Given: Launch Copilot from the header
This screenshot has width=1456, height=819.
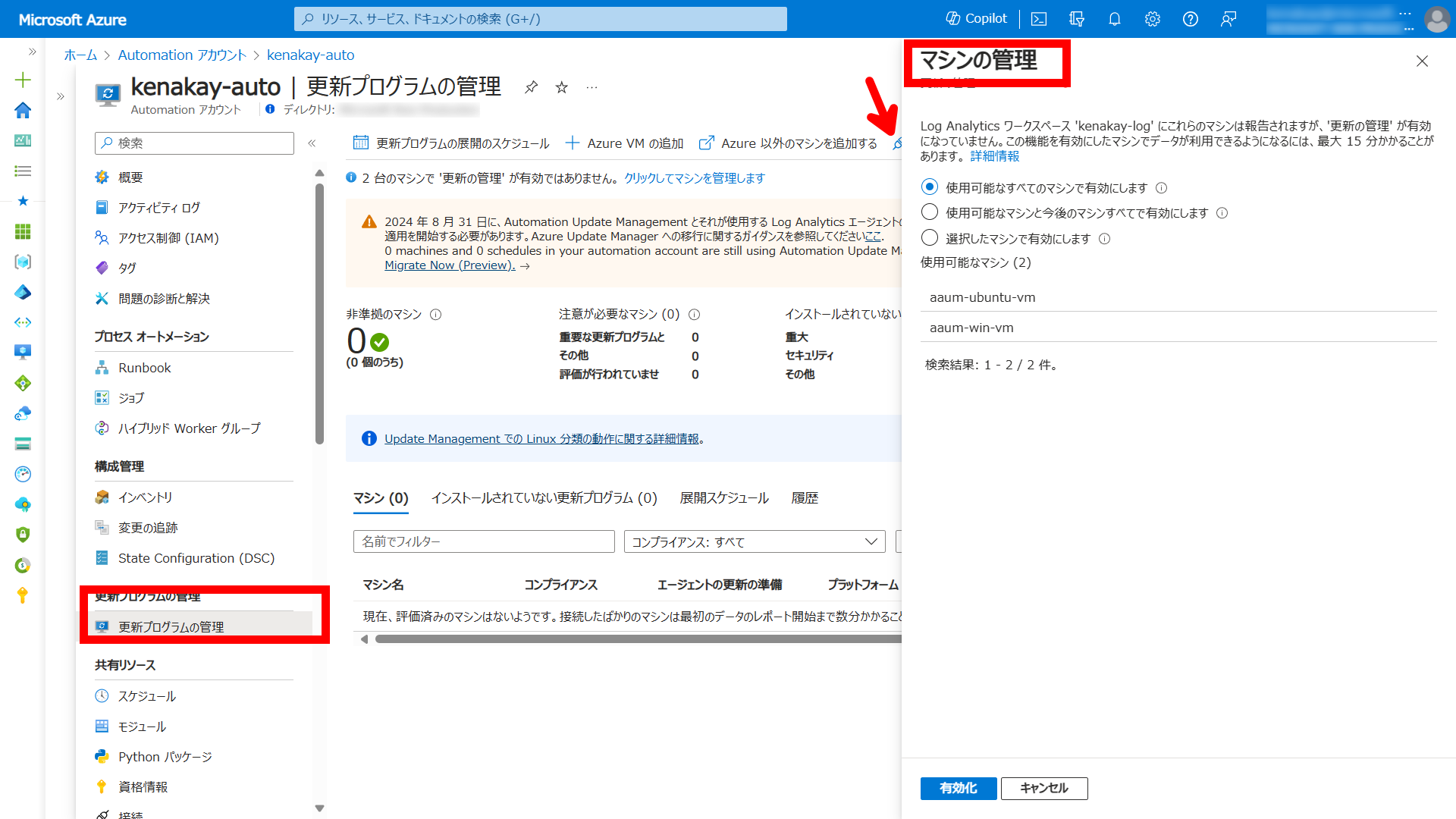Looking at the screenshot, I should pos(976,18).
